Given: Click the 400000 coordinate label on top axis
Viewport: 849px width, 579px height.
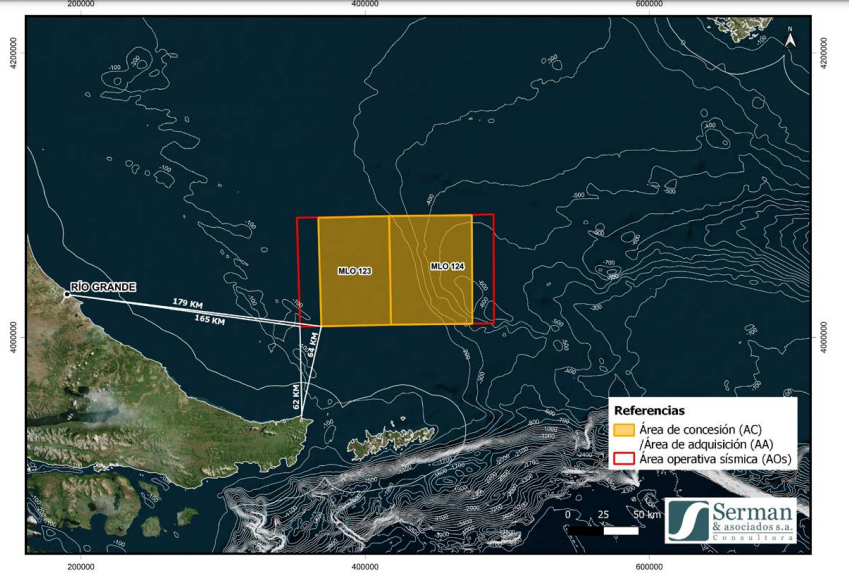Looking at the screenshot, I should click(x=365, y=5).
